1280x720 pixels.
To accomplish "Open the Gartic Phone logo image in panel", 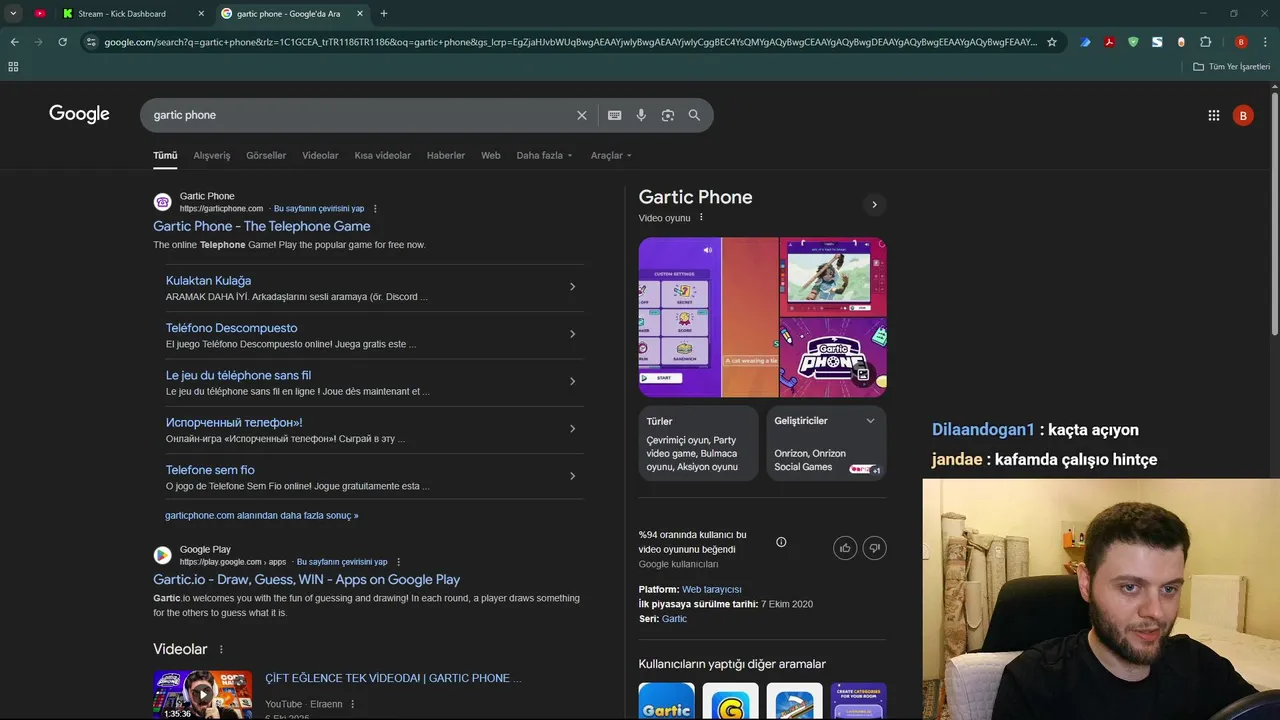I will 833,358.
